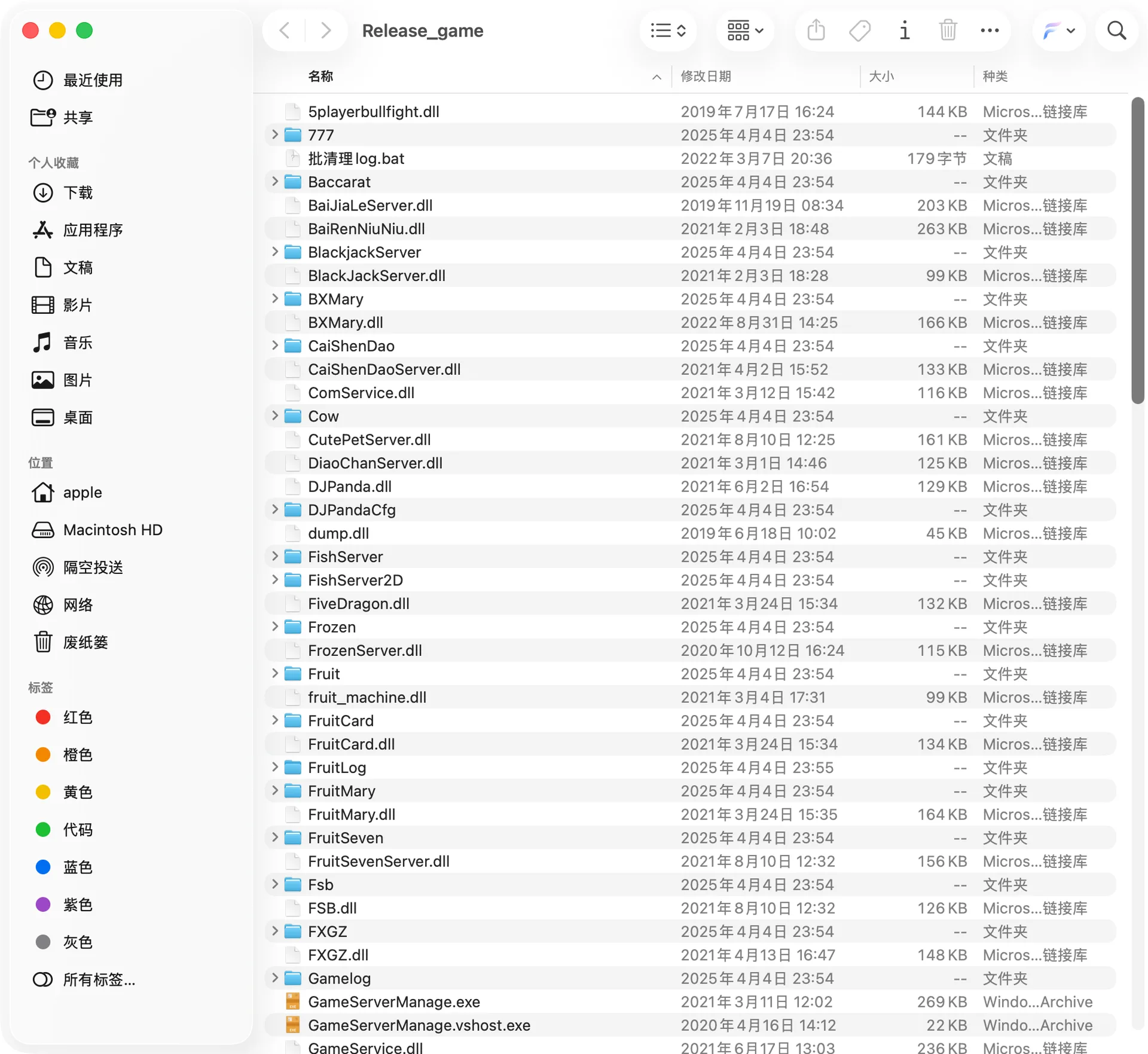Click the Share toolbar icon
The image size is (1148, 1054).
(816, 30)
